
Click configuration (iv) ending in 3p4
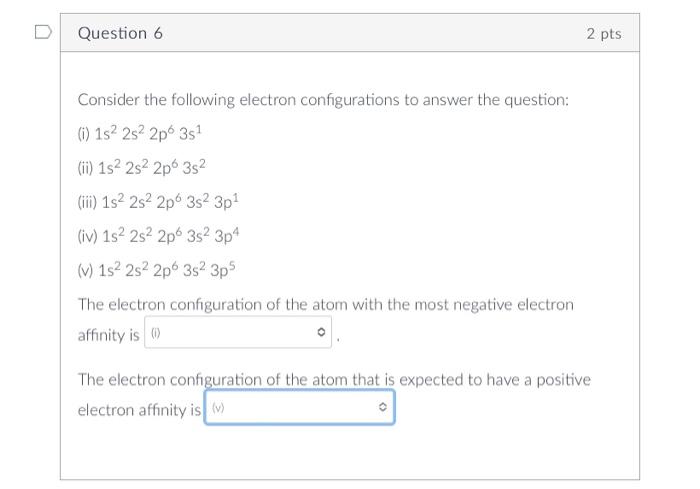click(159, 235)
